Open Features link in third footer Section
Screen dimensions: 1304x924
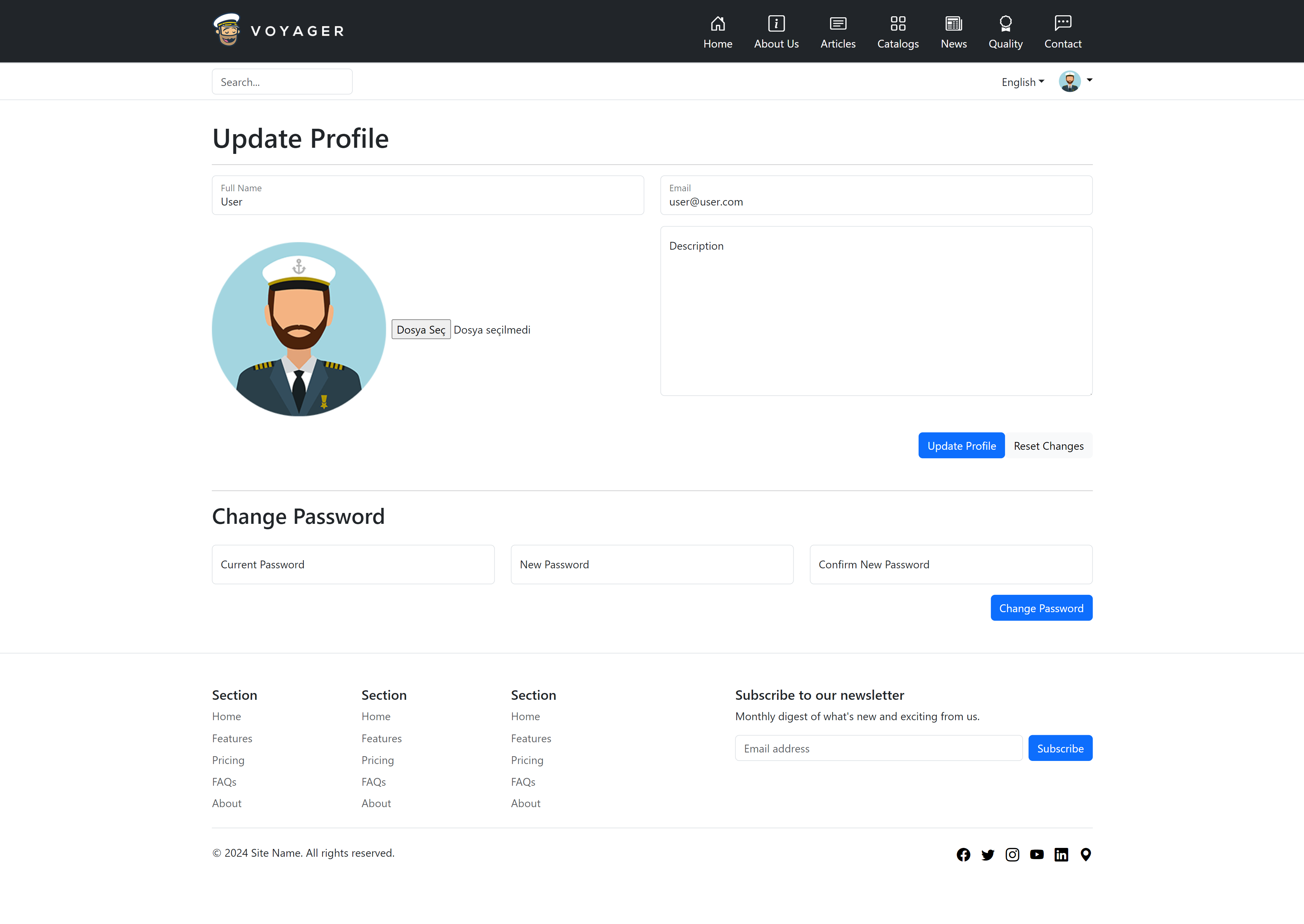click(x=531, y=738)
